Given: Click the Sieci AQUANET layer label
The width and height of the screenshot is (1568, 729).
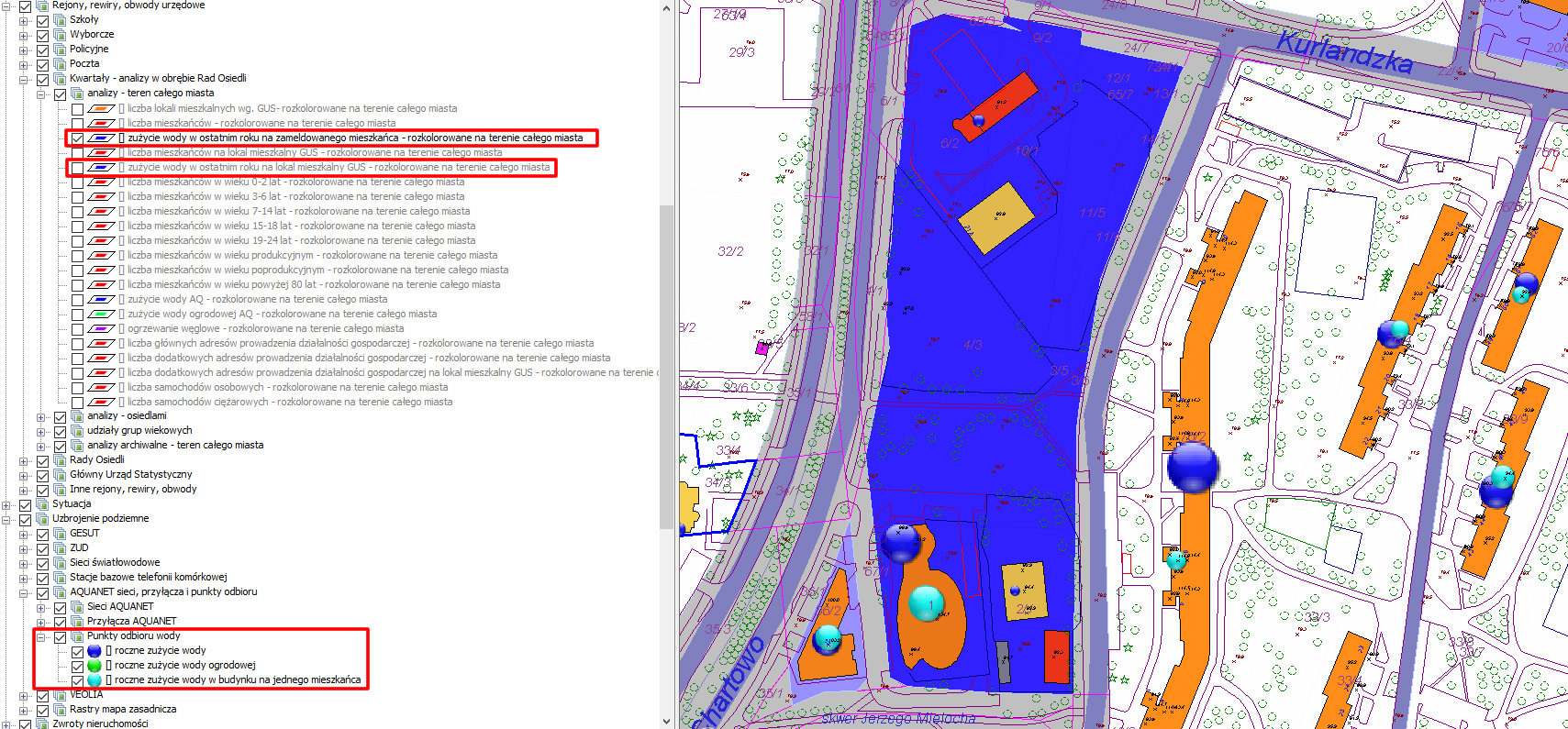Looking at the screenshot, I should coord(120,607).
